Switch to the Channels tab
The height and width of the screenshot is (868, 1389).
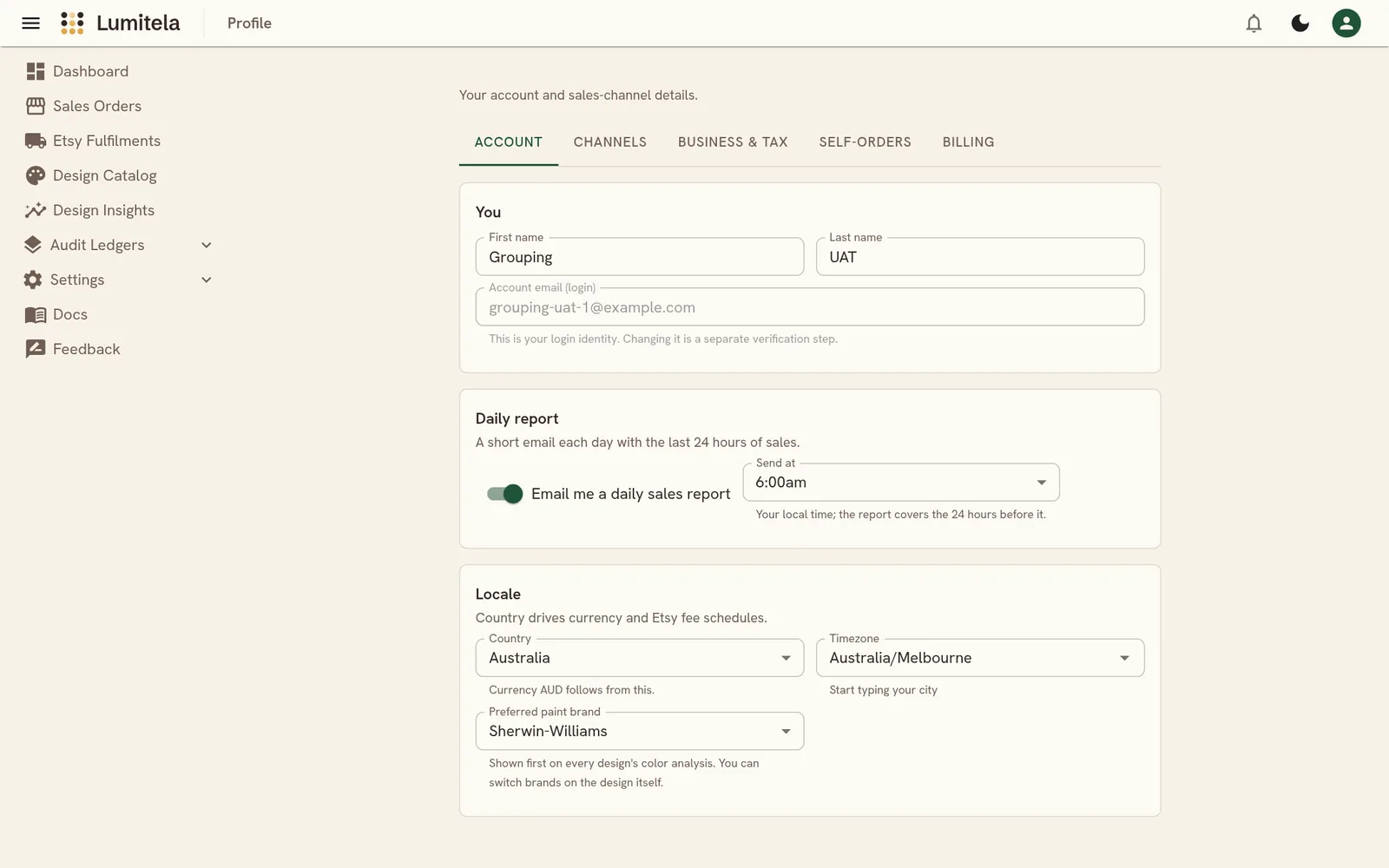pyautogui.click(x=610, y=142)
